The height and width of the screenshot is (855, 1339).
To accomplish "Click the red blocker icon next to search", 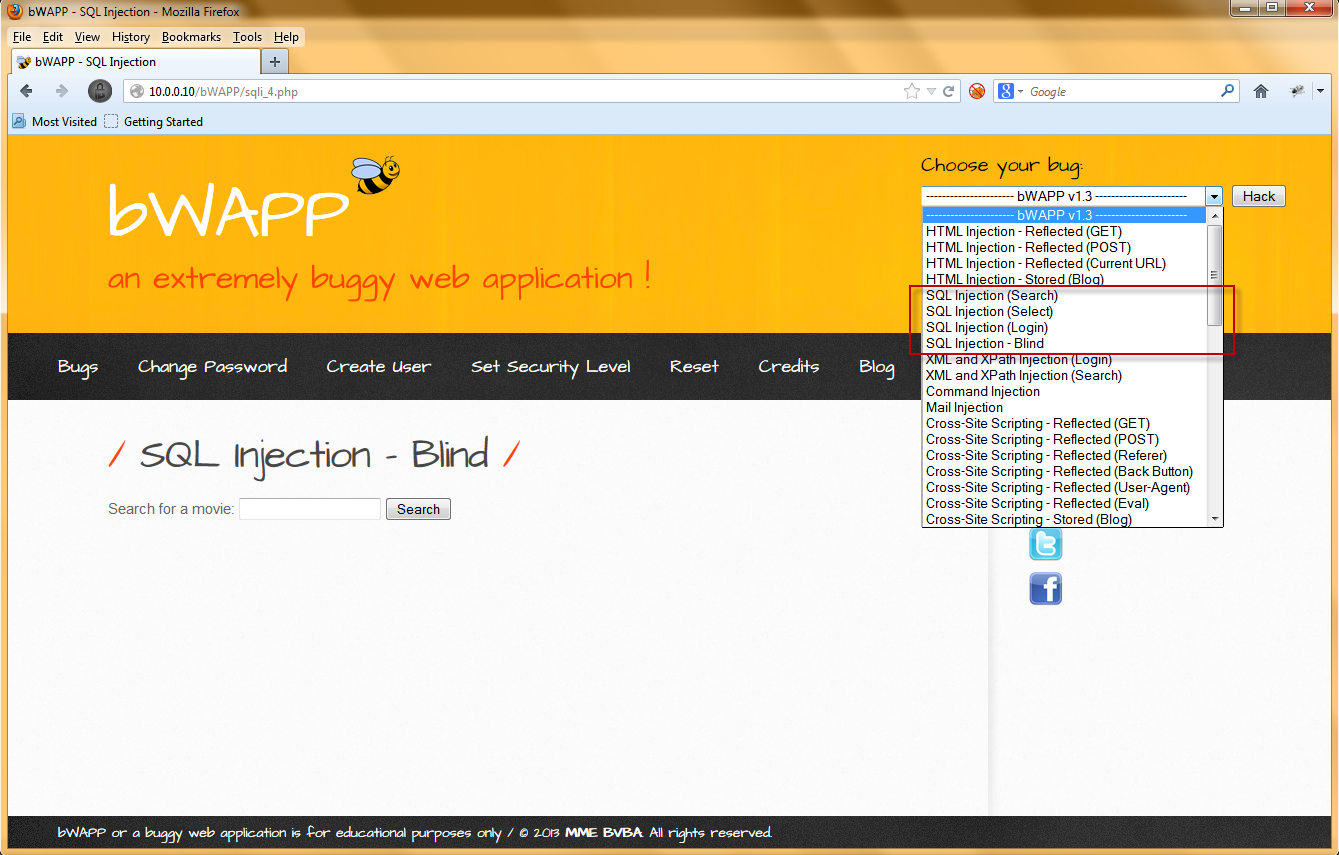I will click(x=977, y=91).
